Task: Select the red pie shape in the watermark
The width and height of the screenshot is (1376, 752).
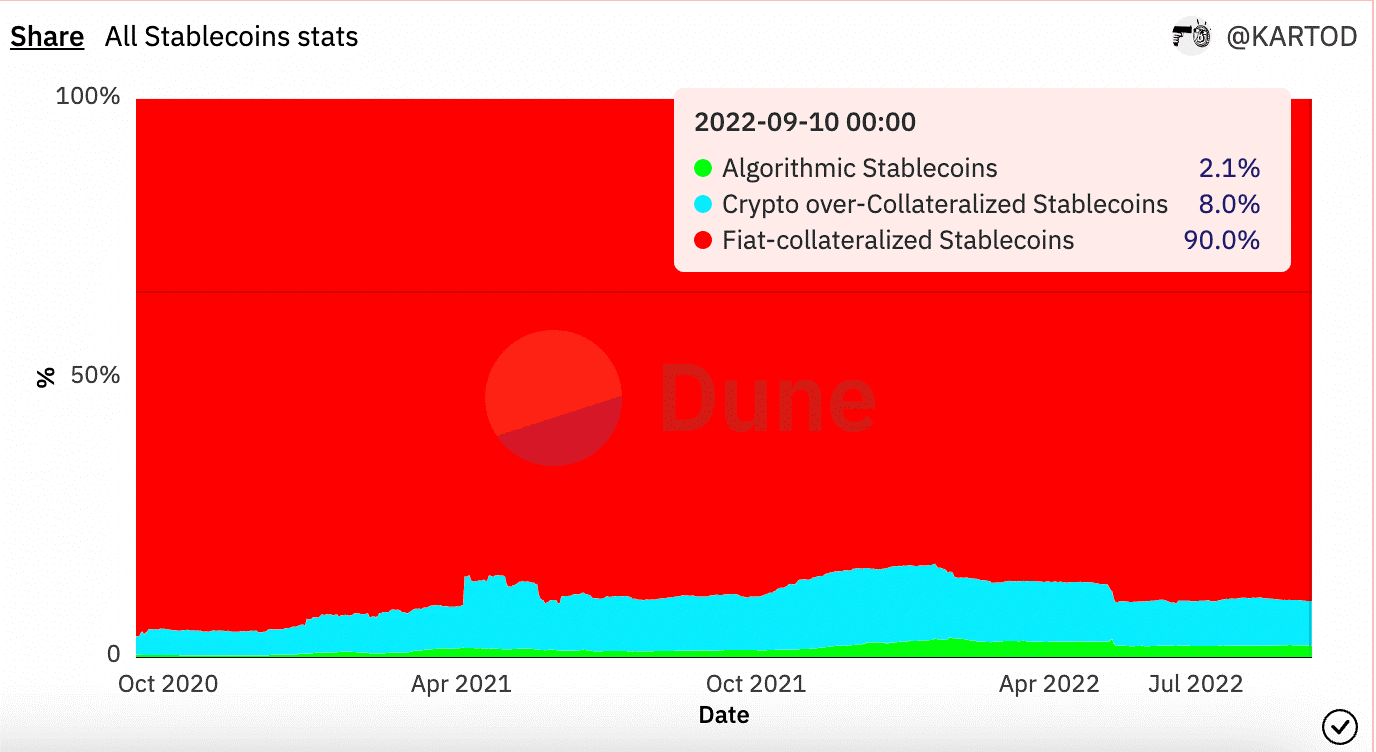Action: (x=553, y=396)
